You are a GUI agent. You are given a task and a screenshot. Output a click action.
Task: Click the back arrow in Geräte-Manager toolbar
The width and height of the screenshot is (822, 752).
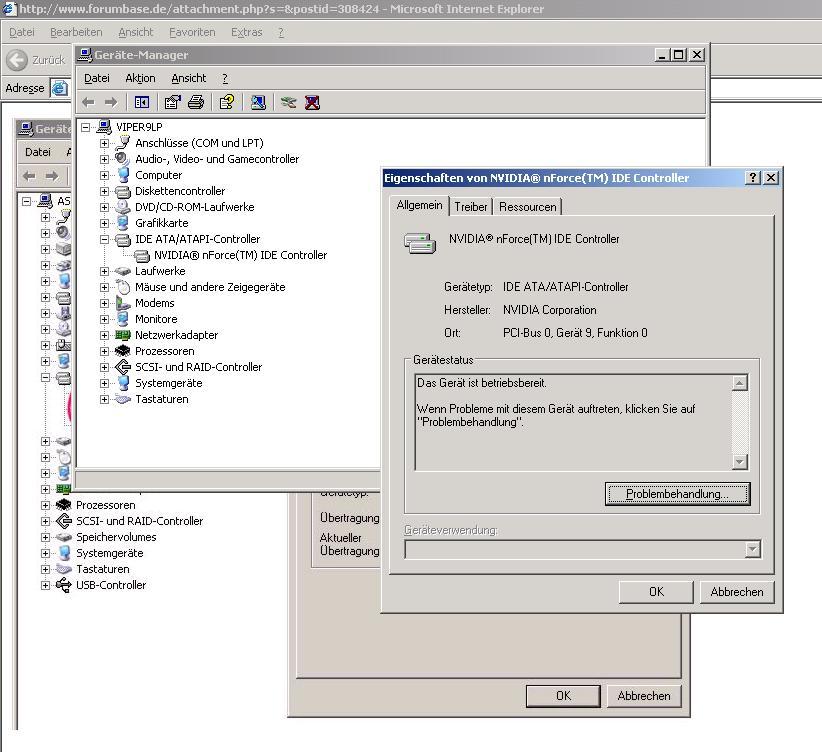(x=89, y=102)
